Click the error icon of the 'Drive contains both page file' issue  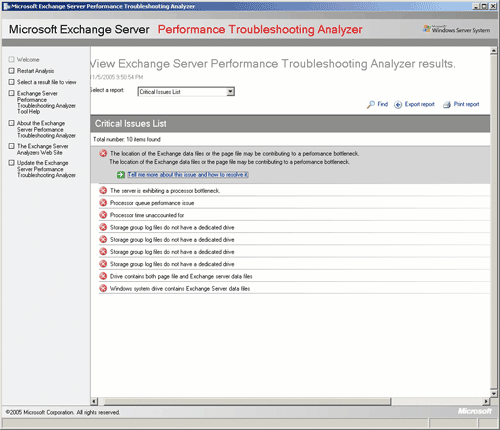tap(103, 276)
